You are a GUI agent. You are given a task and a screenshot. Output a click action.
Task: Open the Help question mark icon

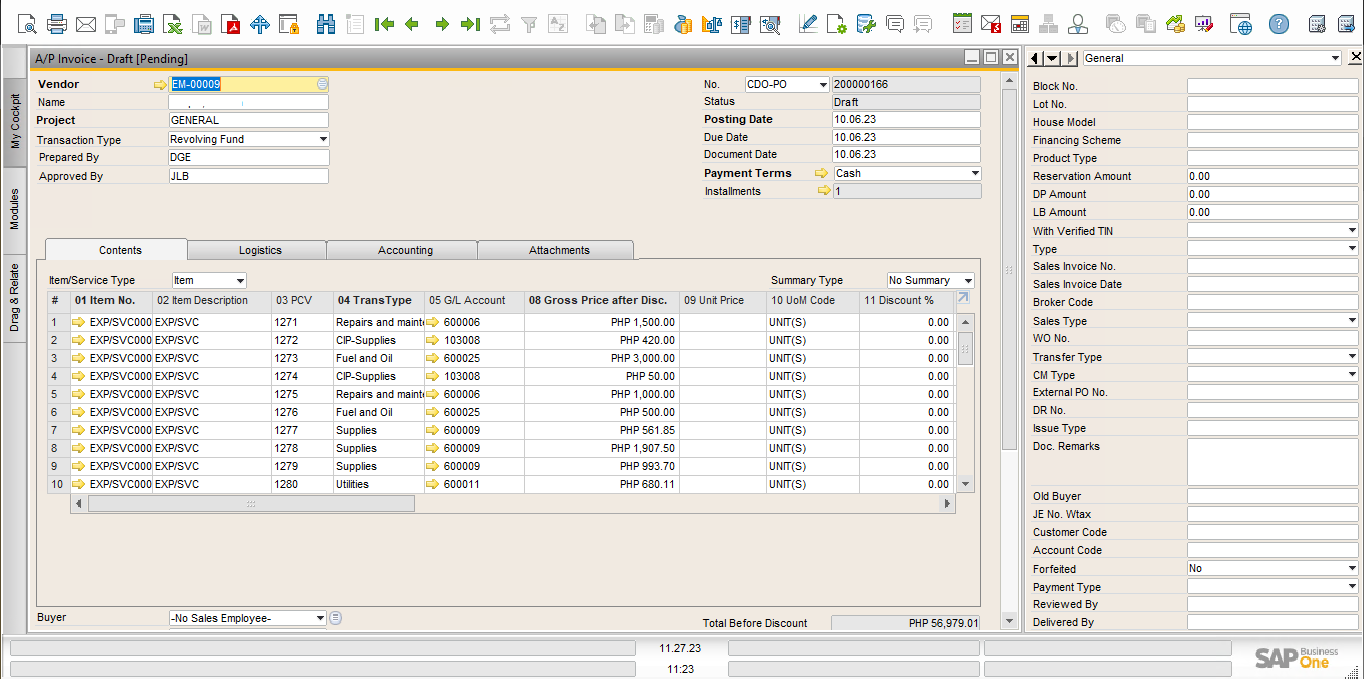tap(1279, 24)
